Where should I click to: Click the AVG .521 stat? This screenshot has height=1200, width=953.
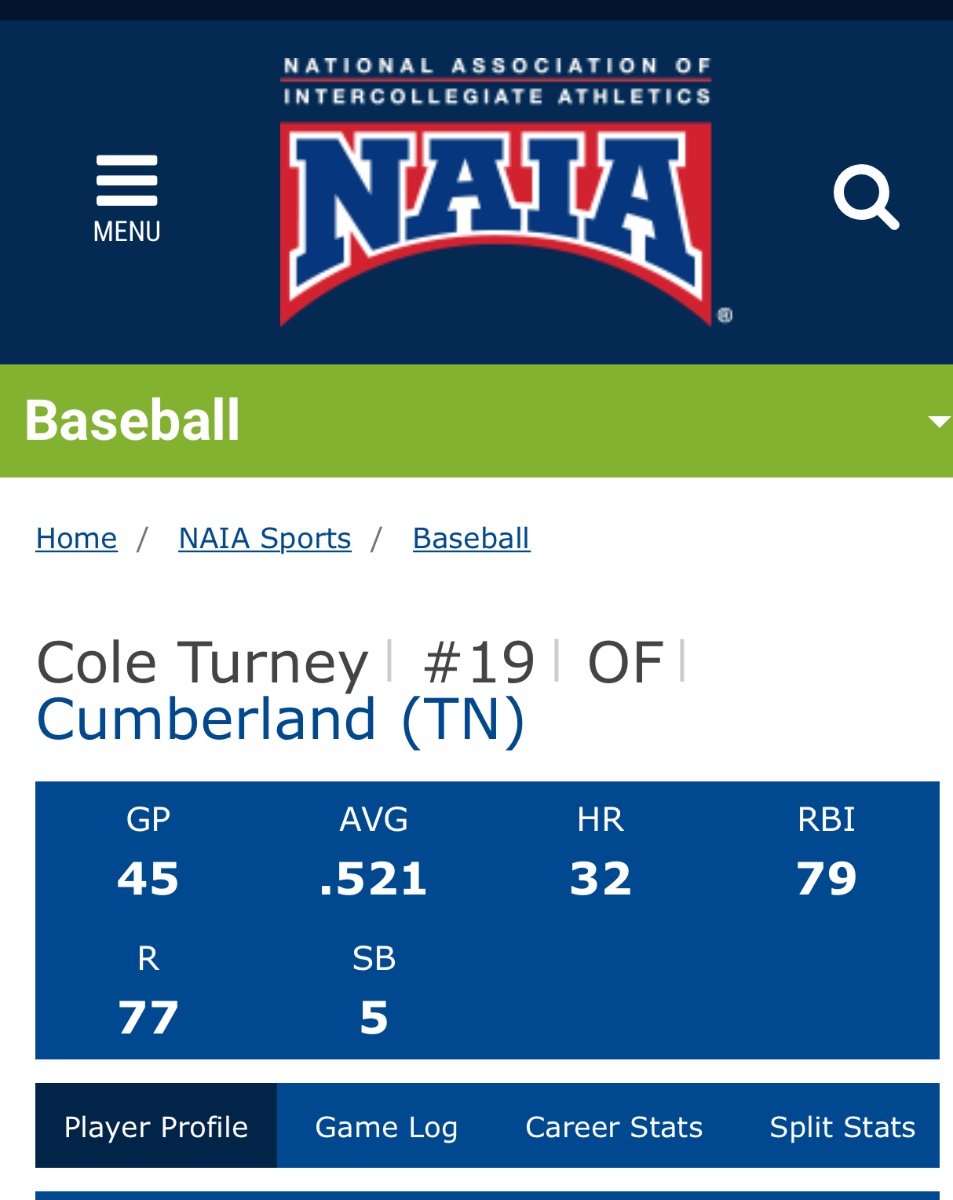click(x=374, y=851)
